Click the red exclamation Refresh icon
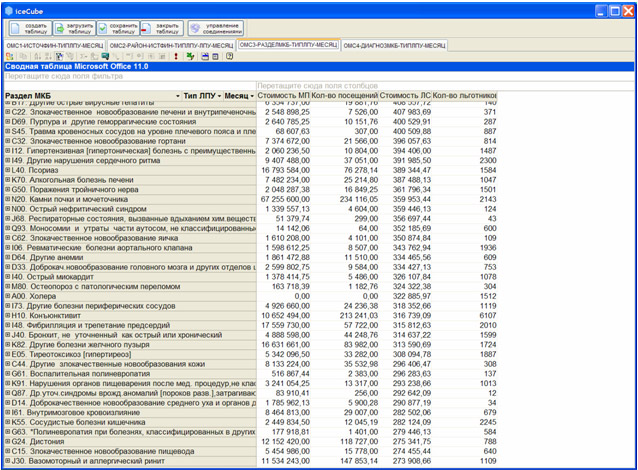Viewport: 638px width, 470px height. pos(176,56)
